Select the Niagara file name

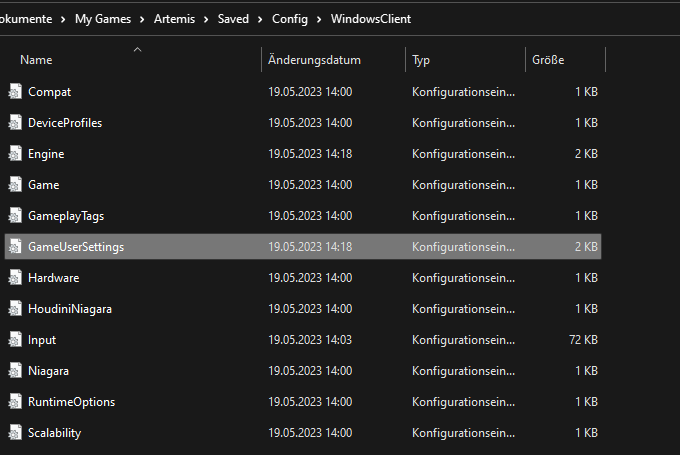coord(48,371)
